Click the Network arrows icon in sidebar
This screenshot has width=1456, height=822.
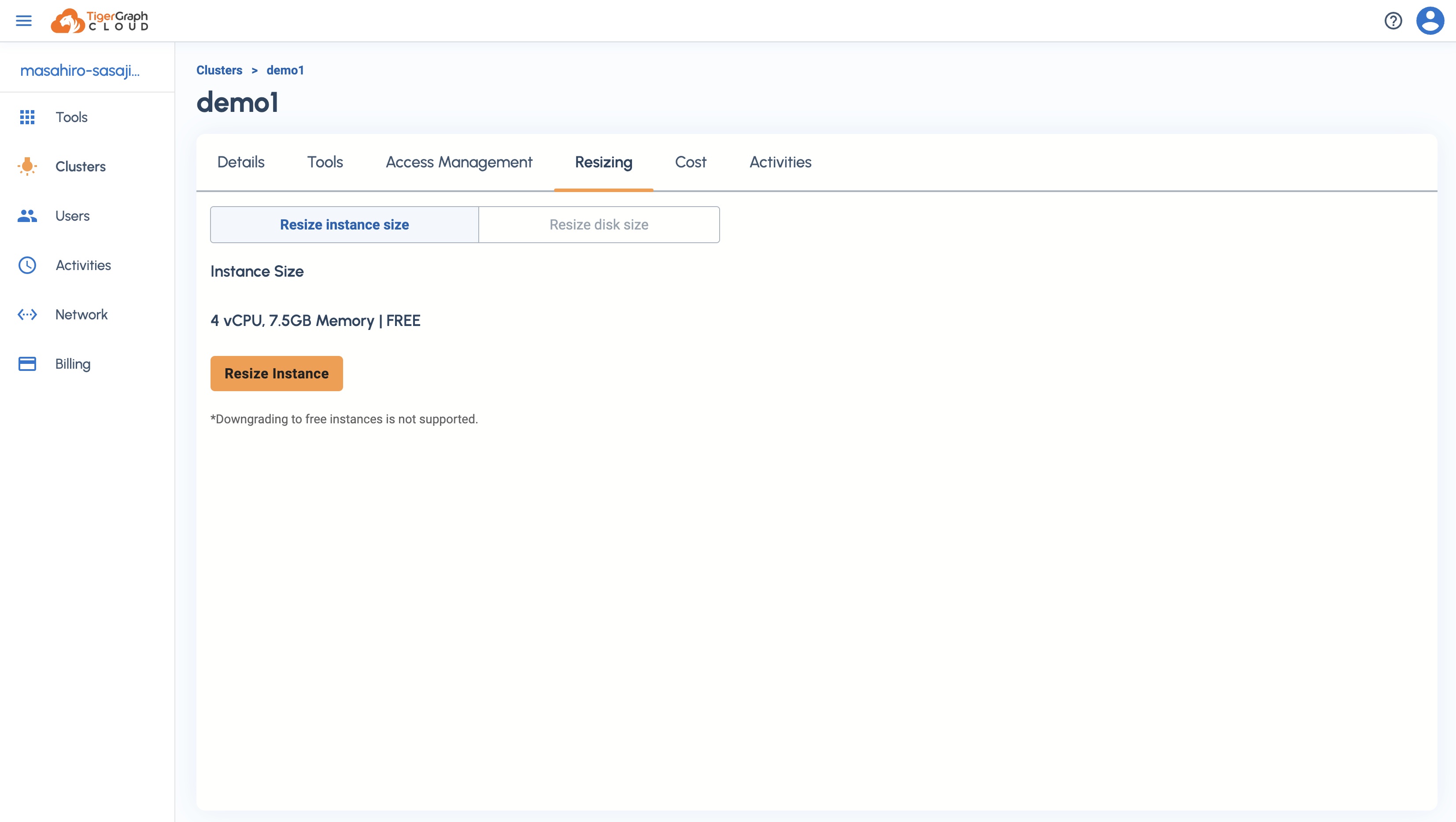pos(27,315)
